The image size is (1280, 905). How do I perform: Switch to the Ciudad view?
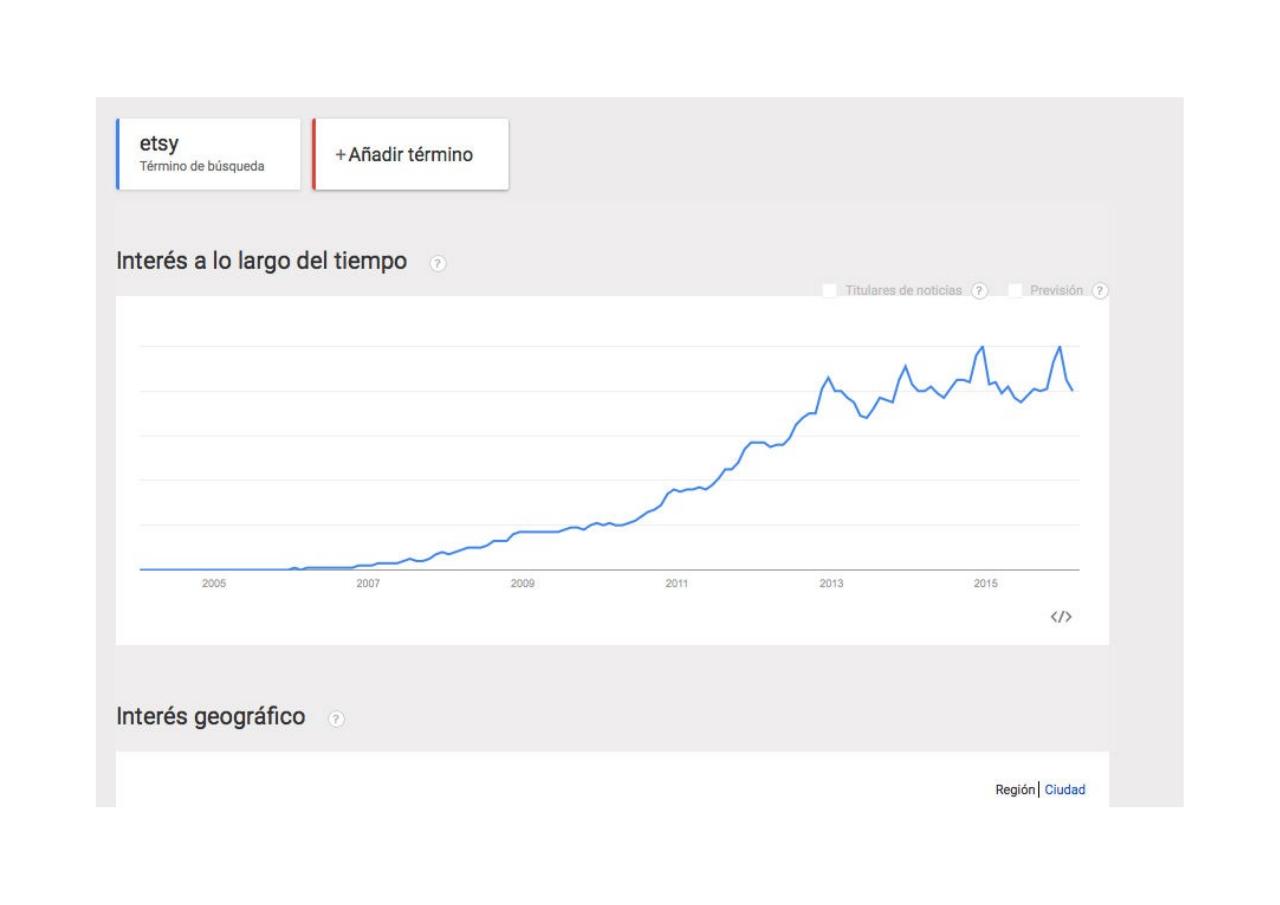point(1065,790)
